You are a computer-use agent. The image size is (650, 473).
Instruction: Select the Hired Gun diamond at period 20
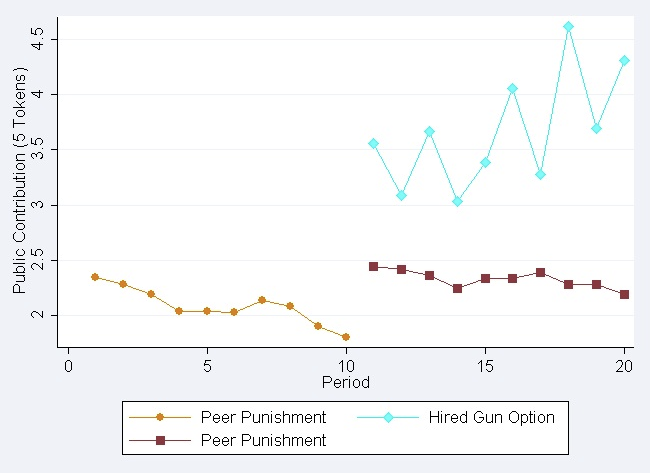point(624,60)
